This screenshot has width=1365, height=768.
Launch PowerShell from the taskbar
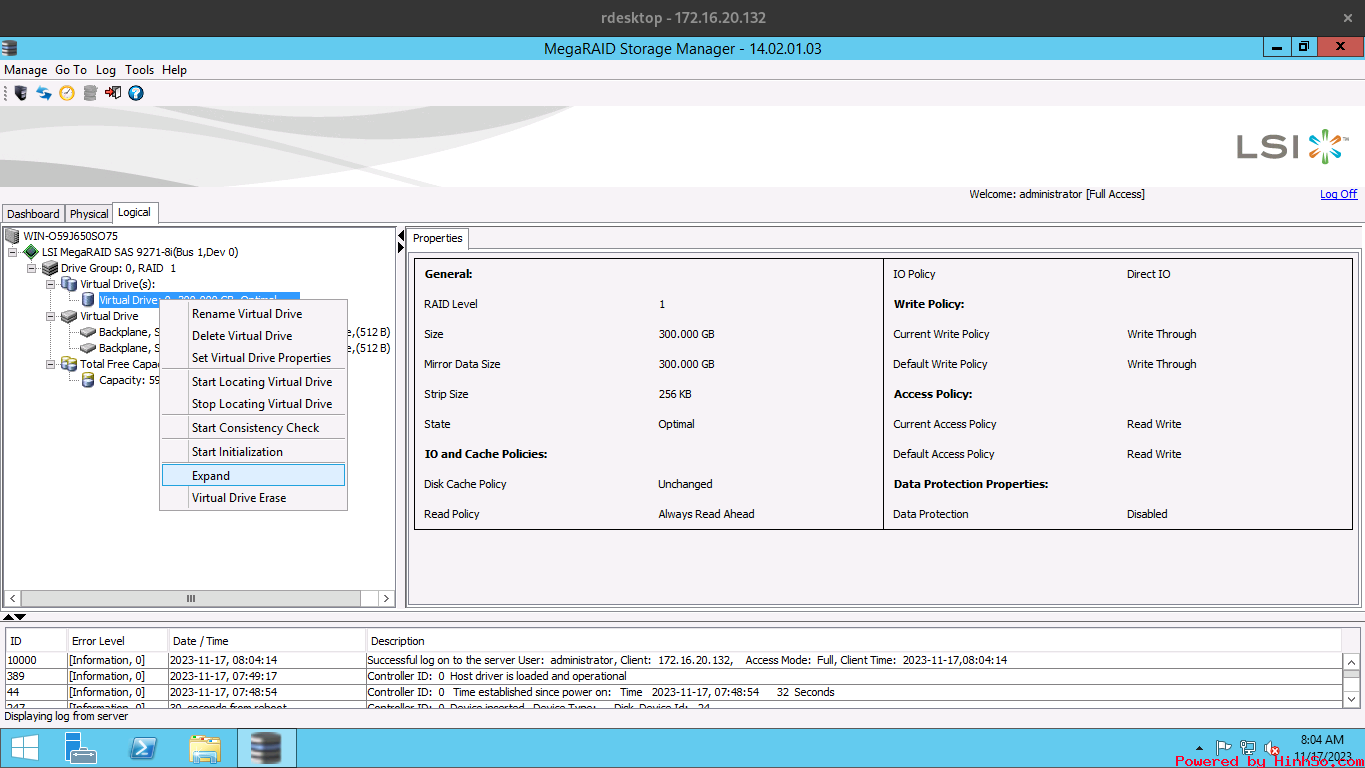[143, 748]
